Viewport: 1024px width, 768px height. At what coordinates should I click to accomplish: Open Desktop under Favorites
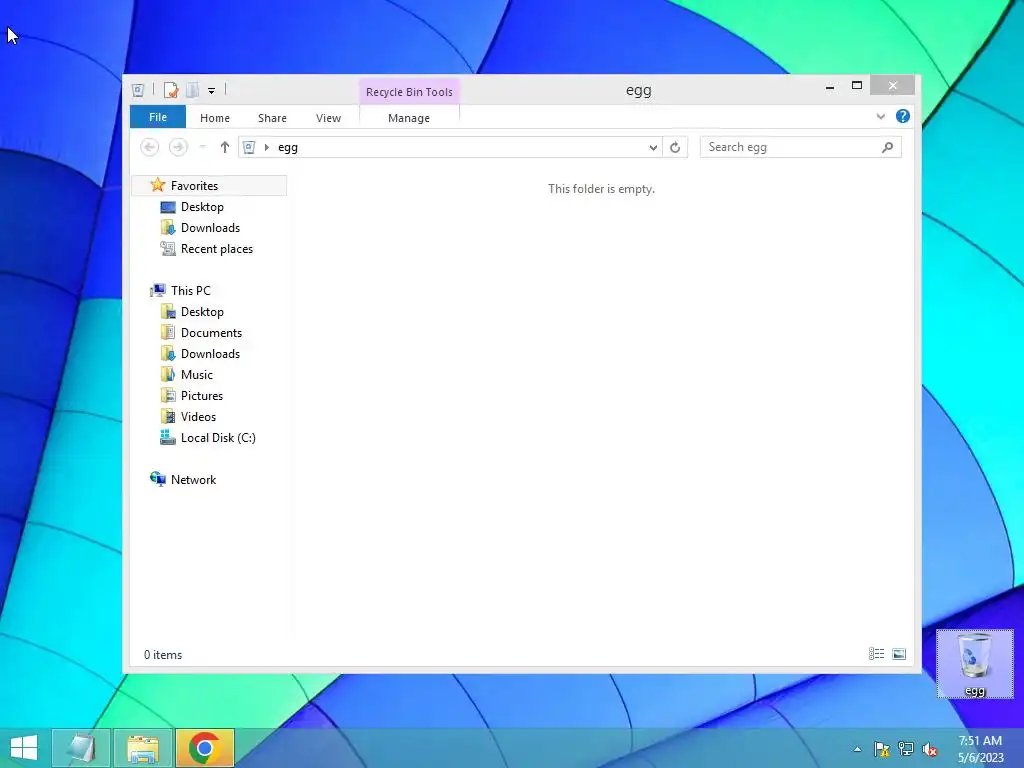[202, 207]
